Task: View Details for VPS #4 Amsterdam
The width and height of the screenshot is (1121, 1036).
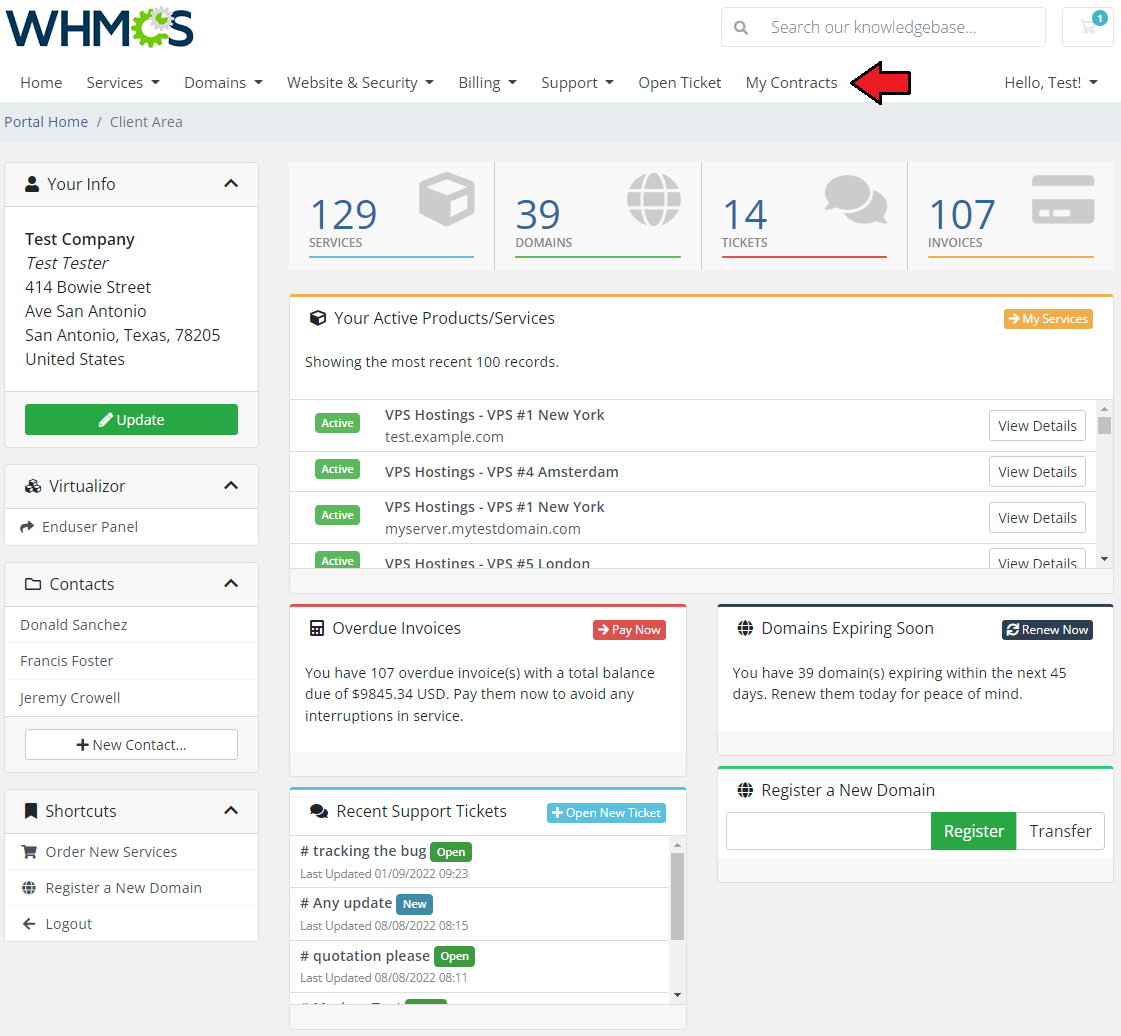Action: tap(1037, 472)
